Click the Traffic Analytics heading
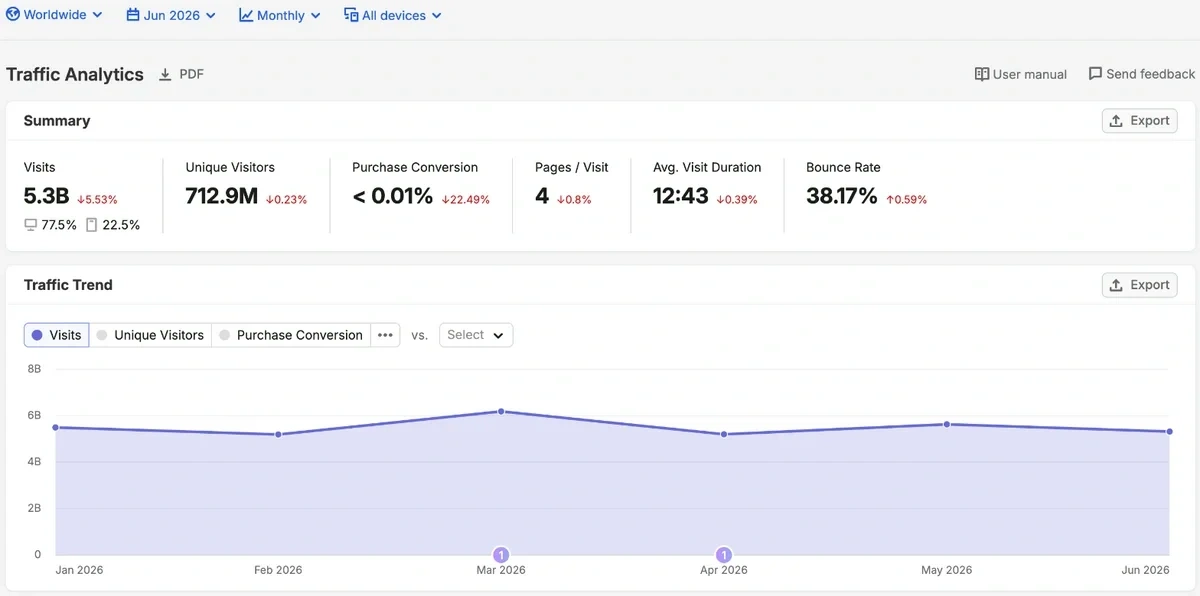1200x596 pixels. pyautogui.click(x=75, y=74)
